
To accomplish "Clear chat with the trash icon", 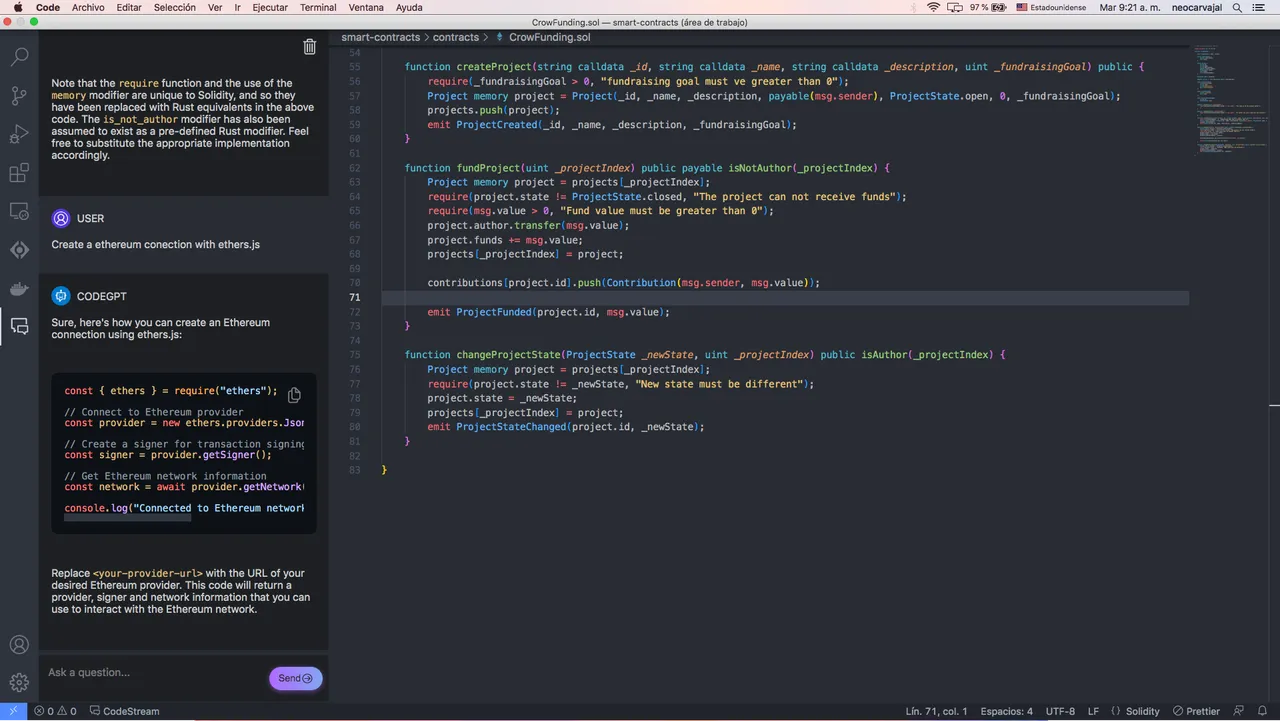I will click(310, 47).
